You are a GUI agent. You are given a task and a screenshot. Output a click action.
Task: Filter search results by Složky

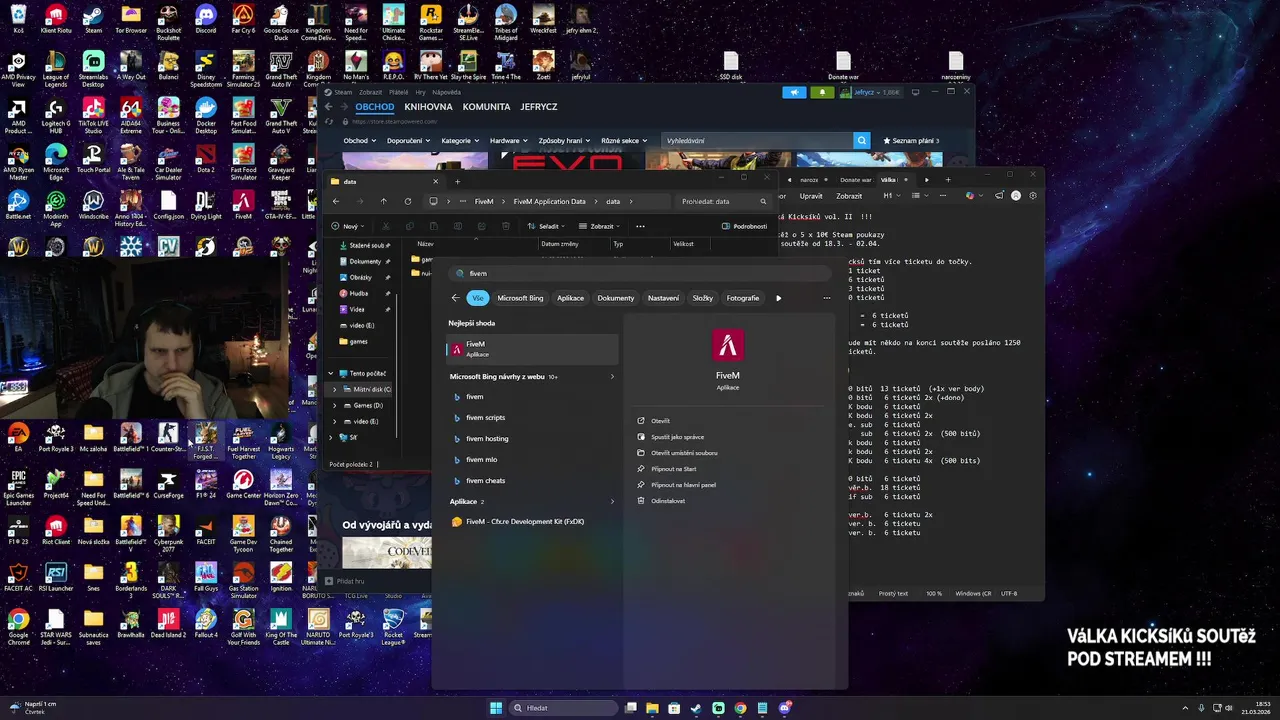pyautogui.click(x=703, y=298)
